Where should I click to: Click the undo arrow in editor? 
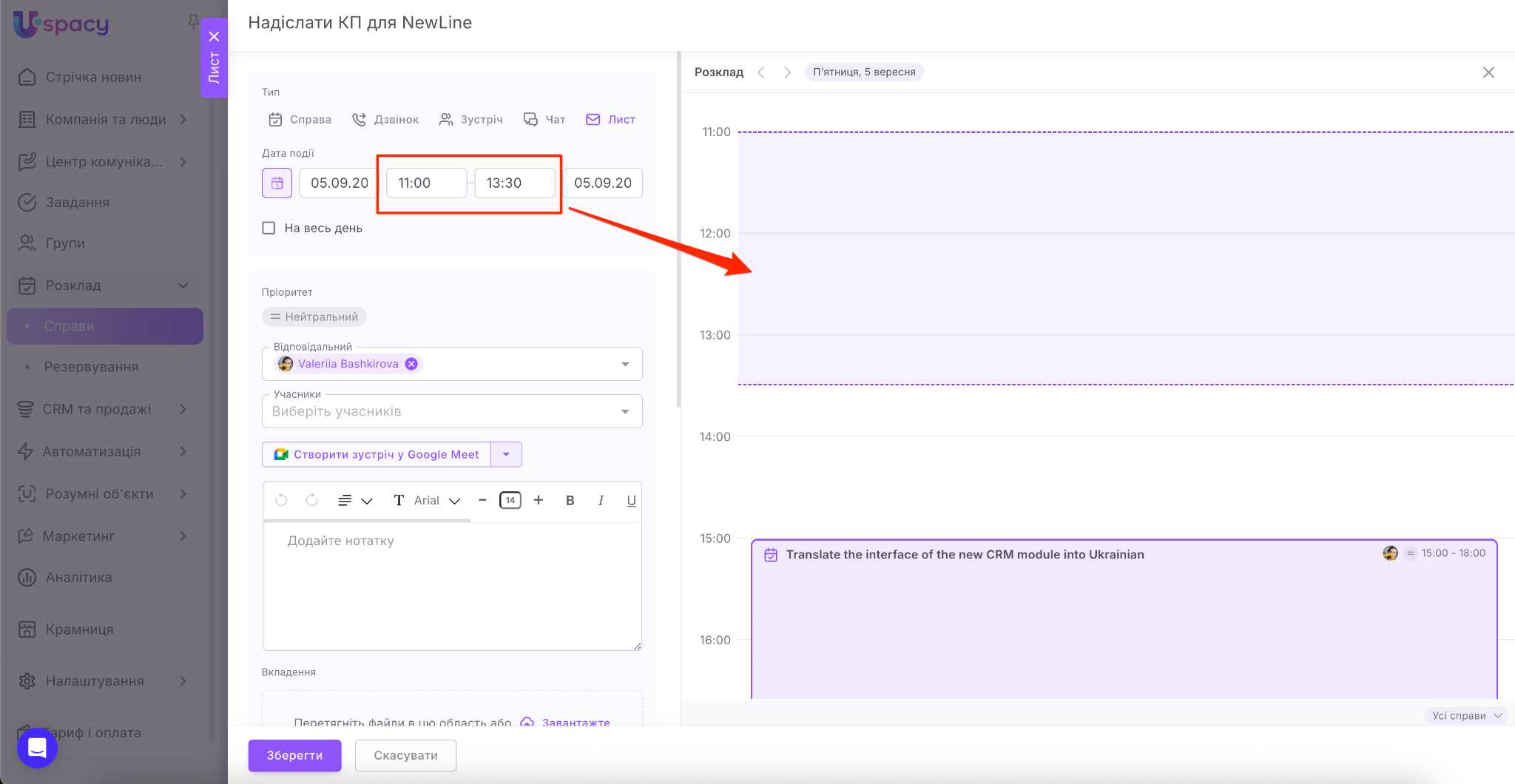tap(281, 501)
